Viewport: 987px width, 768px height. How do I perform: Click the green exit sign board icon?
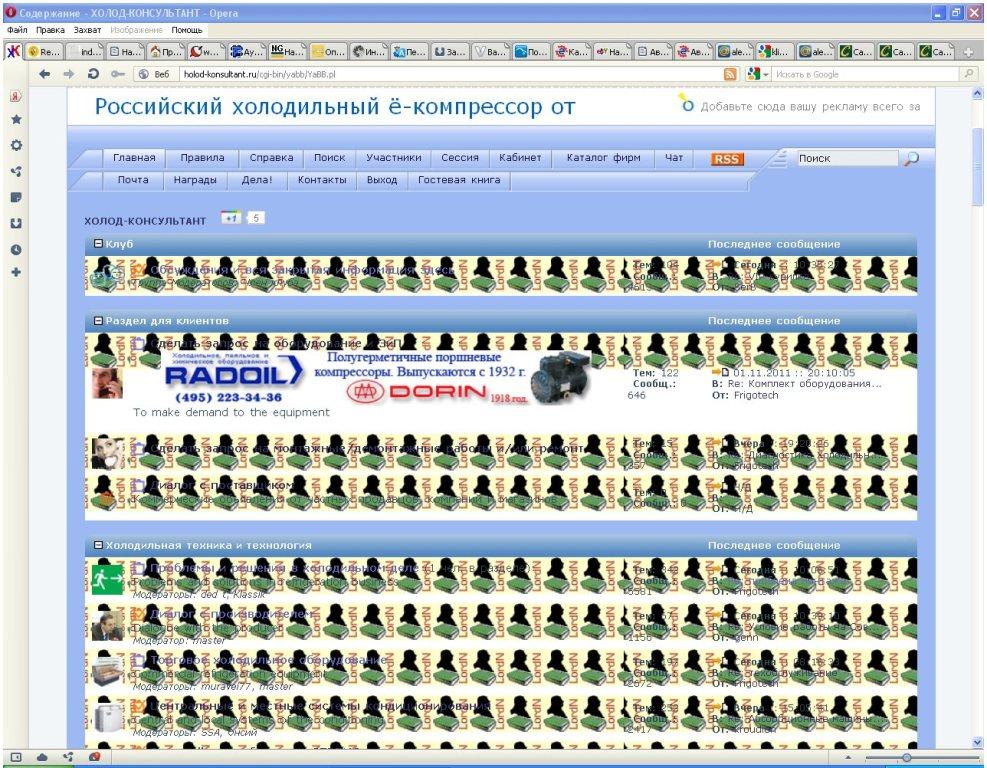(x=107, y=580)
